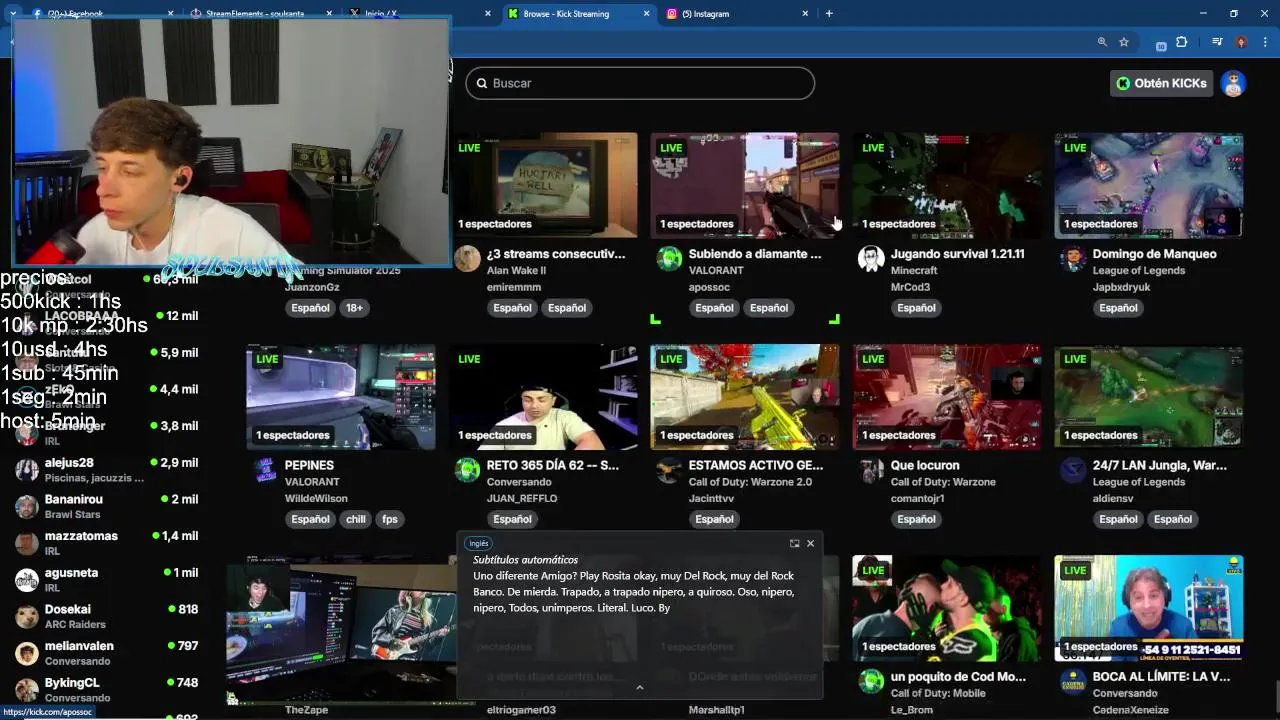
Task: Click the Chrome profile avatar icon
Action: point(1241,42)
